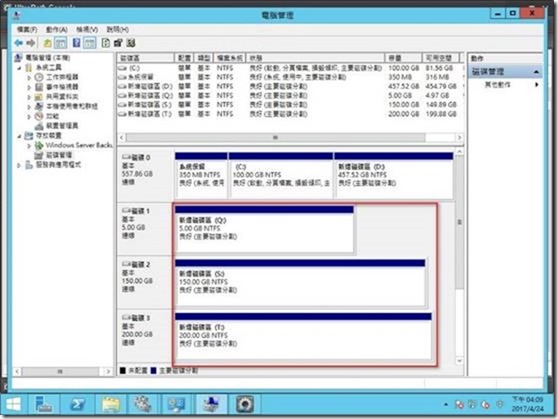
Task: Select Windows Server Backup green icon
Action: click(x=39, y=145)
